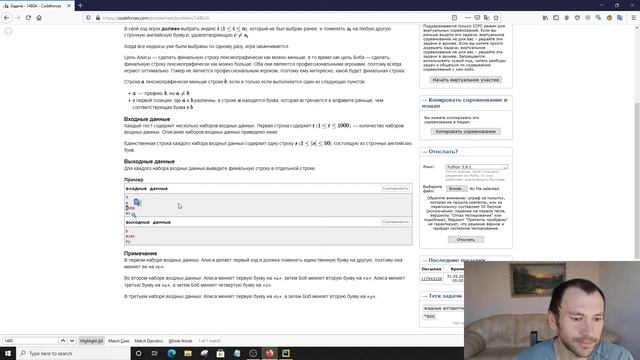640x360 pixels.
Task: Toggle Whole Words in find bar
Action: pos(180,340)
